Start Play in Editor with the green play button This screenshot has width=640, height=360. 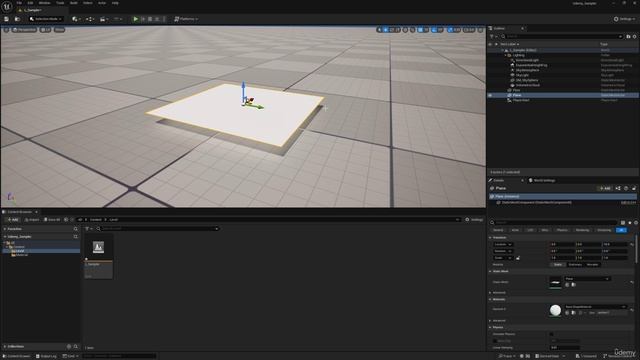pos(136,19)
